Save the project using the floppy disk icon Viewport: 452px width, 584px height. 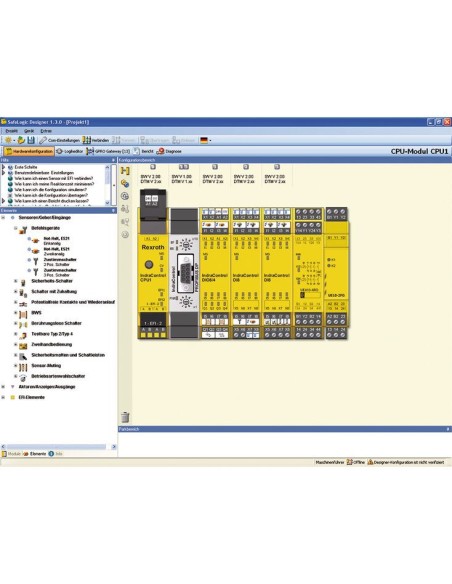point(31,140)
